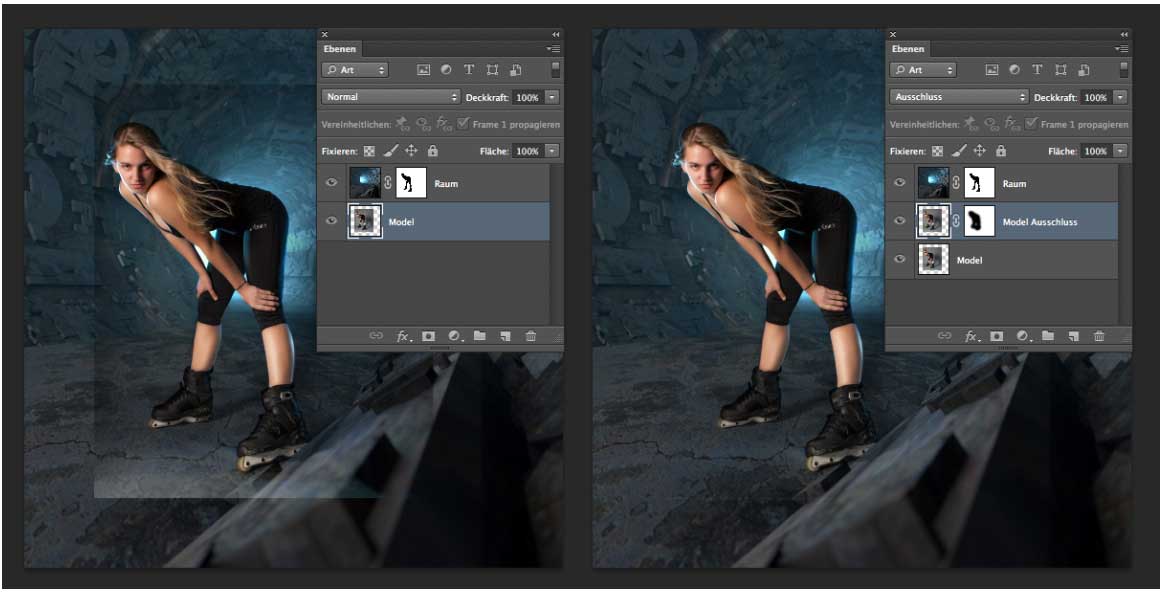The width and height of the screenshot is (1165, 593).
Task: Open the Ausschluss blend mode dropdown
Action: click(x=958, y=97)
